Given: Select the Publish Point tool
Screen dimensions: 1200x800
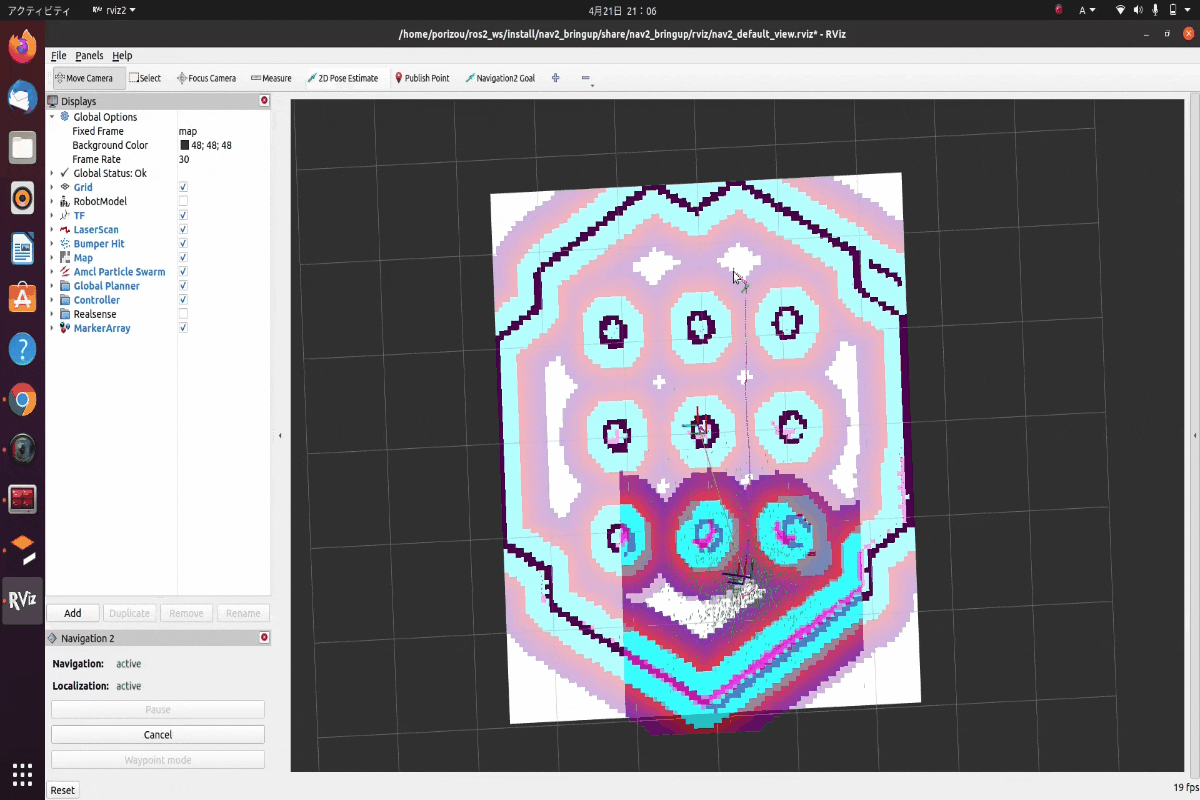Looking at the screenshot, I should (x=422, y=77).
